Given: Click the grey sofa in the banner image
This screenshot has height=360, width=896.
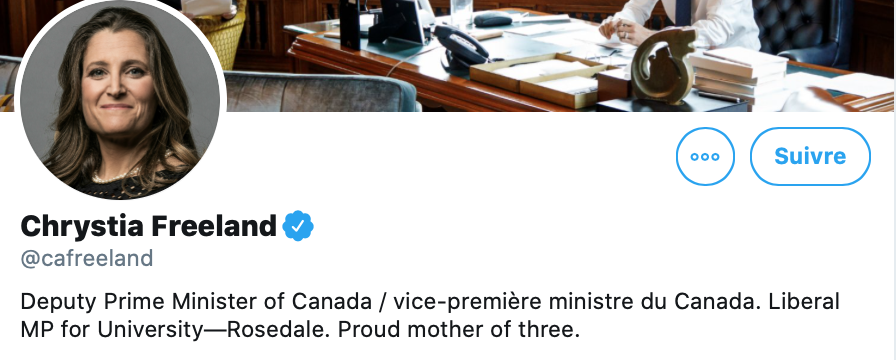Looking at the screenshot, I should click(x=320, y=91).
